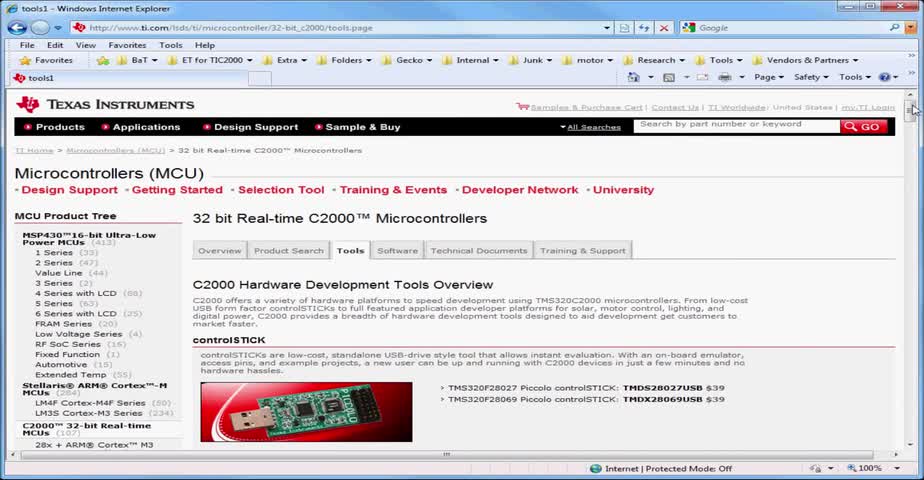Click the Feeds icon in command bar
This screenshot has height=480, width=924.
[x=669, y=77]
